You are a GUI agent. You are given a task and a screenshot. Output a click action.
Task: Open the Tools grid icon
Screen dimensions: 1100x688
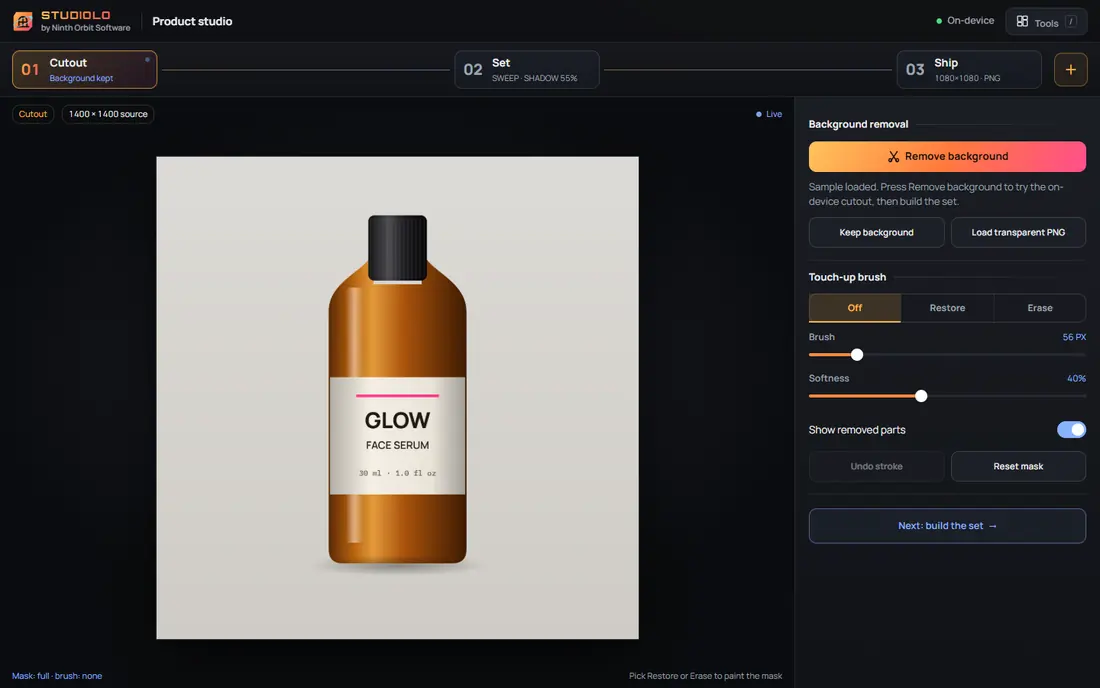click(1022, 22)
